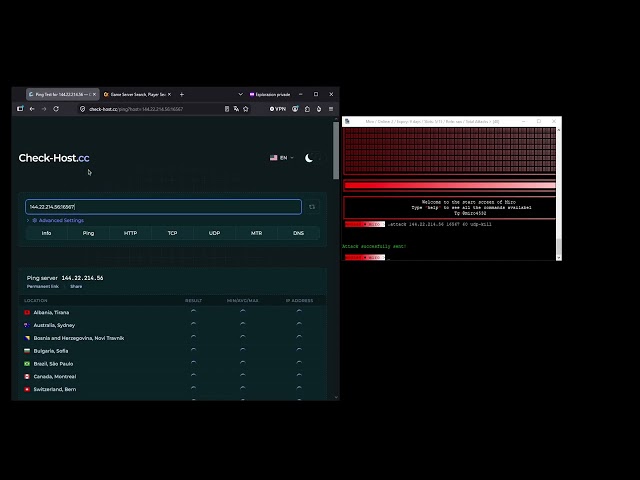The image size is (640, 480).
Task: Select the MTR check tab
Action: 257,233
